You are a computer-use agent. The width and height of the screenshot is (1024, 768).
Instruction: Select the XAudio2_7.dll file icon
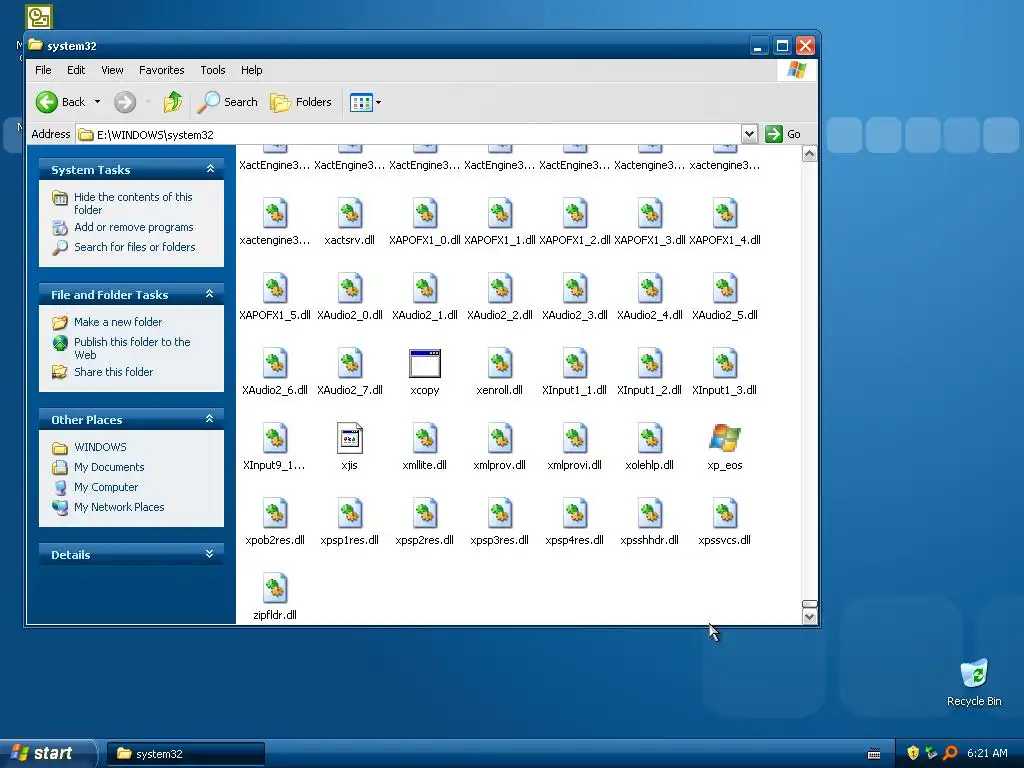coord(349,364)
